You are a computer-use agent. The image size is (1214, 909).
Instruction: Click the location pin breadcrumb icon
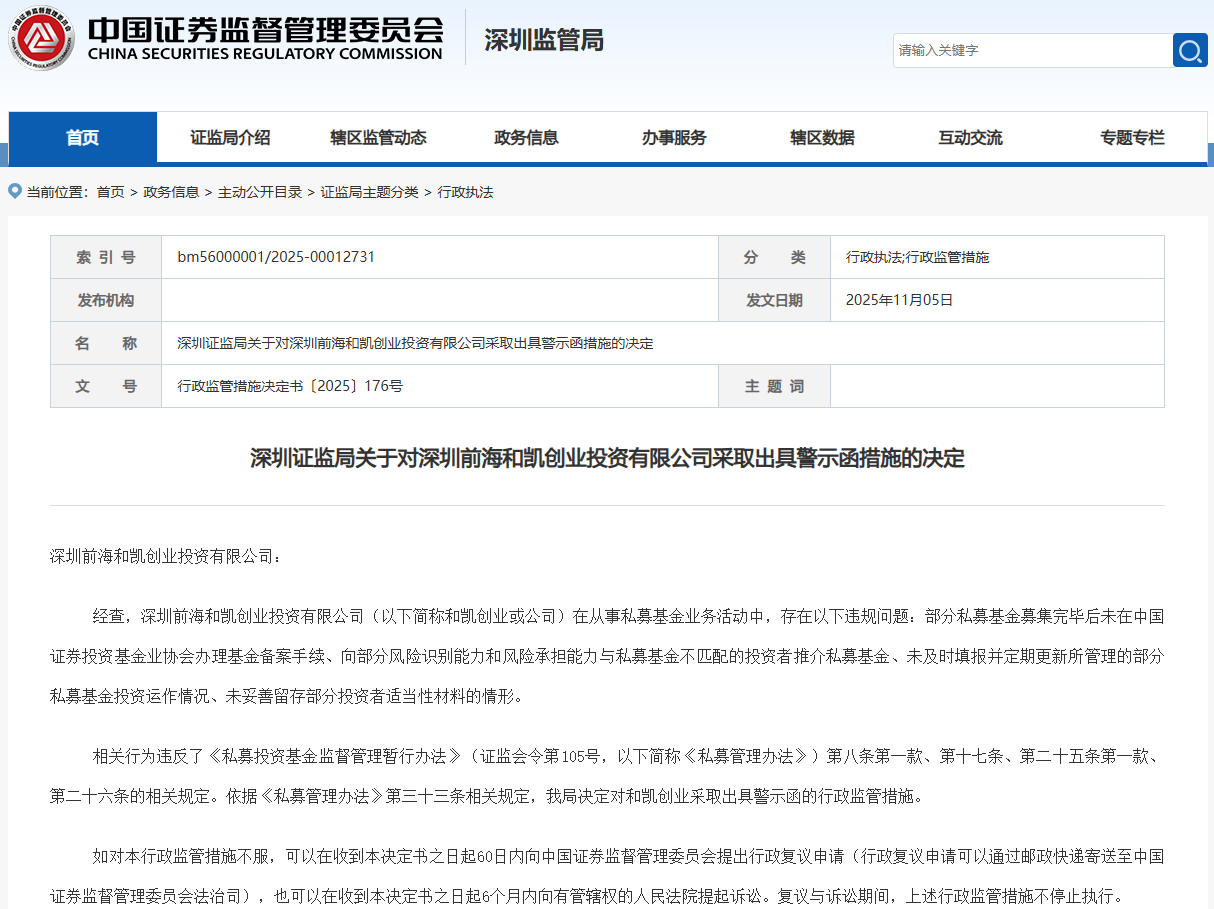coord(15,191)
